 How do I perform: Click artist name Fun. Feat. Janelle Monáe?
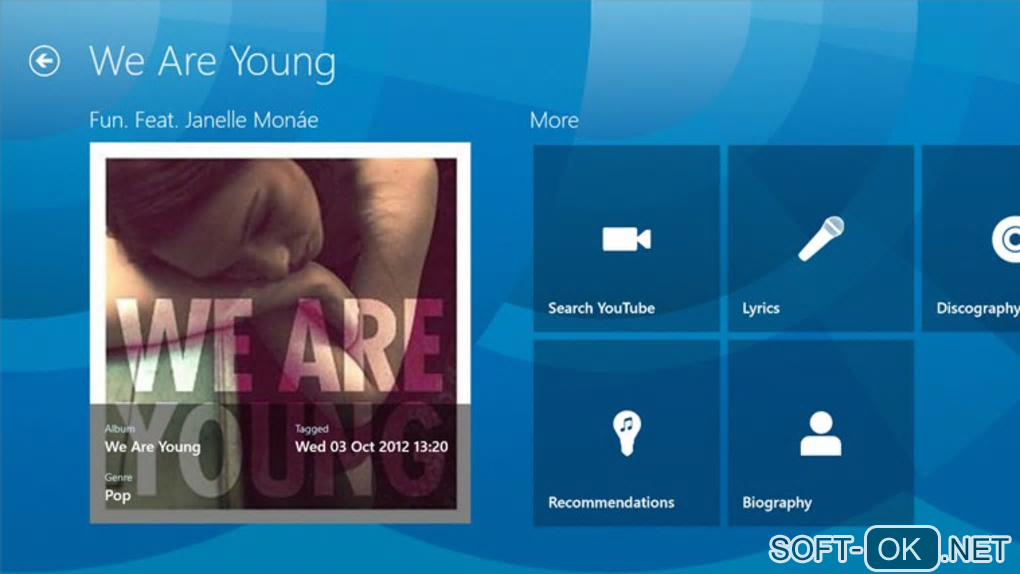pyautogui.click(x=204, y=120)
